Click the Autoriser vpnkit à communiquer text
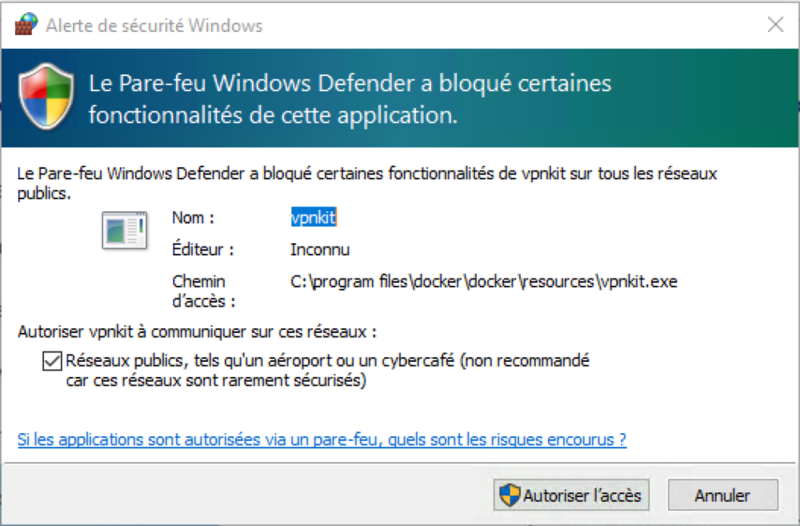This screenshot has height=526, width=800. [197, 332]
